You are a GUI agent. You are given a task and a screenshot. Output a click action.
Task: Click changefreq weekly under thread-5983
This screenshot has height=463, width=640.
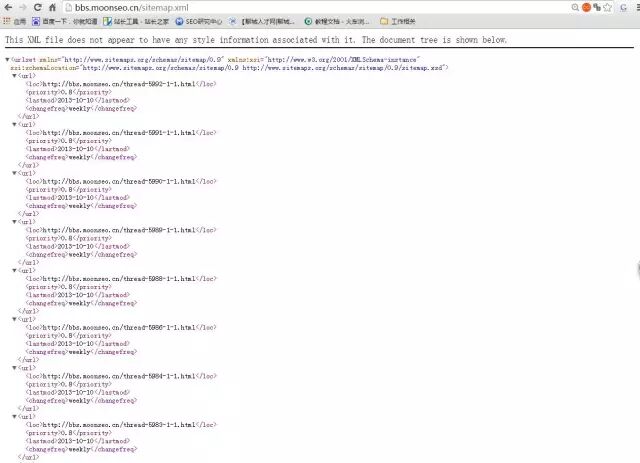[81, 449]
